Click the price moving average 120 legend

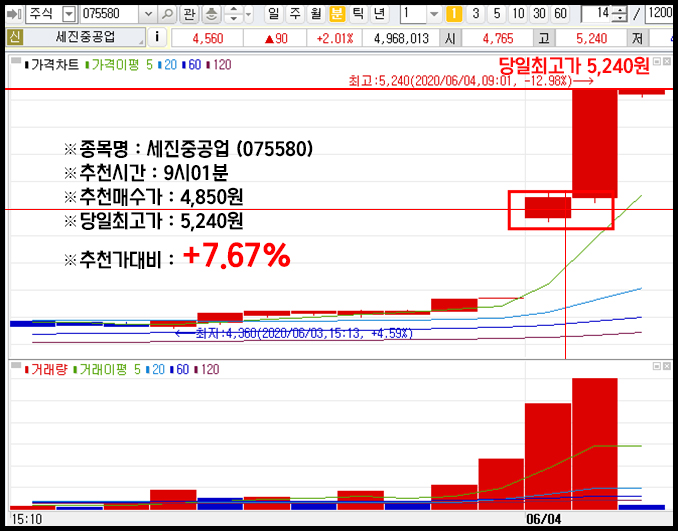click(219, 65)
